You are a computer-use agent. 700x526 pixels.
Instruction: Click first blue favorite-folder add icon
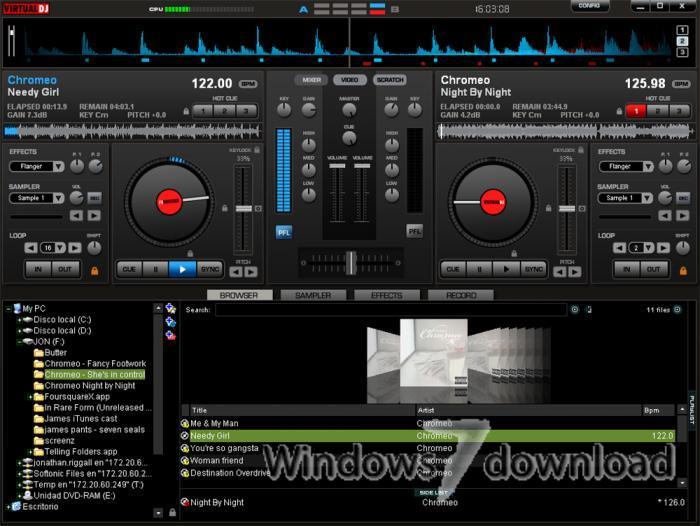click(x=171, y=308)
